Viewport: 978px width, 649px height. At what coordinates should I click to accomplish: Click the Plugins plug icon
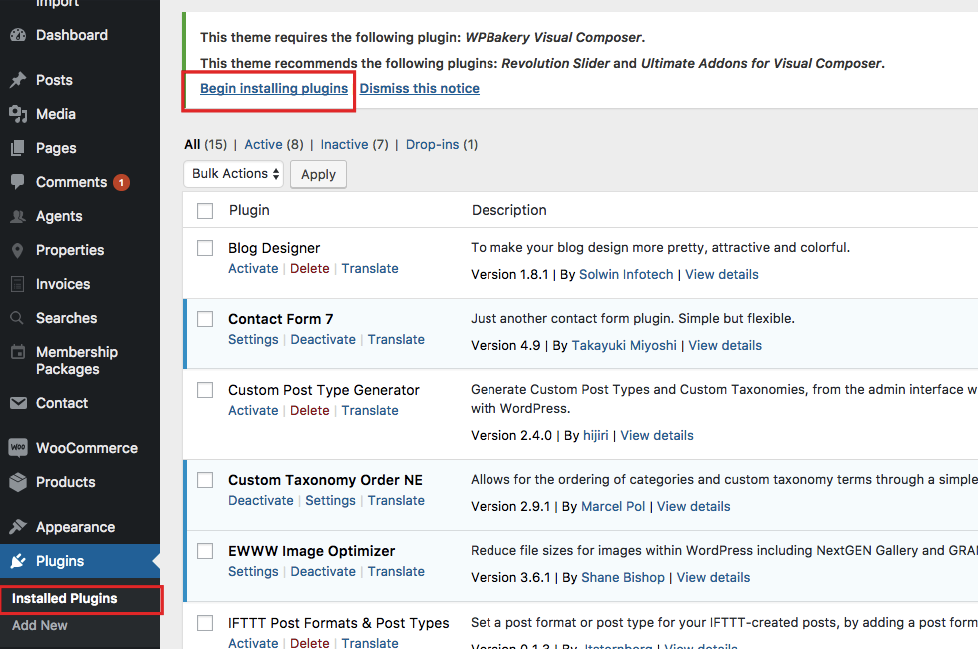click(x=18, y=561)
